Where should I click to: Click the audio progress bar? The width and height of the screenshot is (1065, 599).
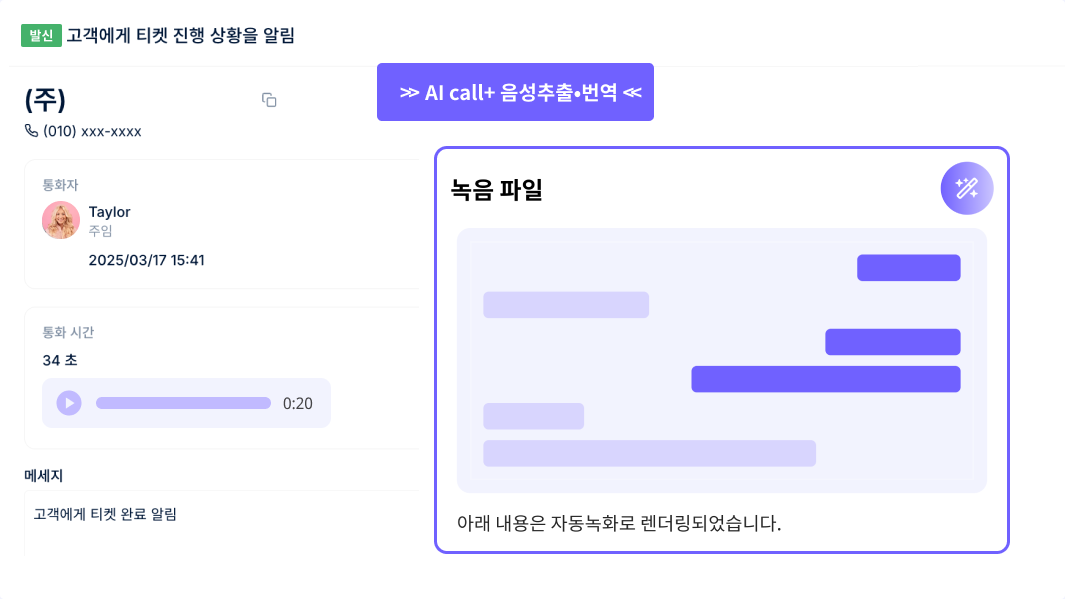[183, 403]
